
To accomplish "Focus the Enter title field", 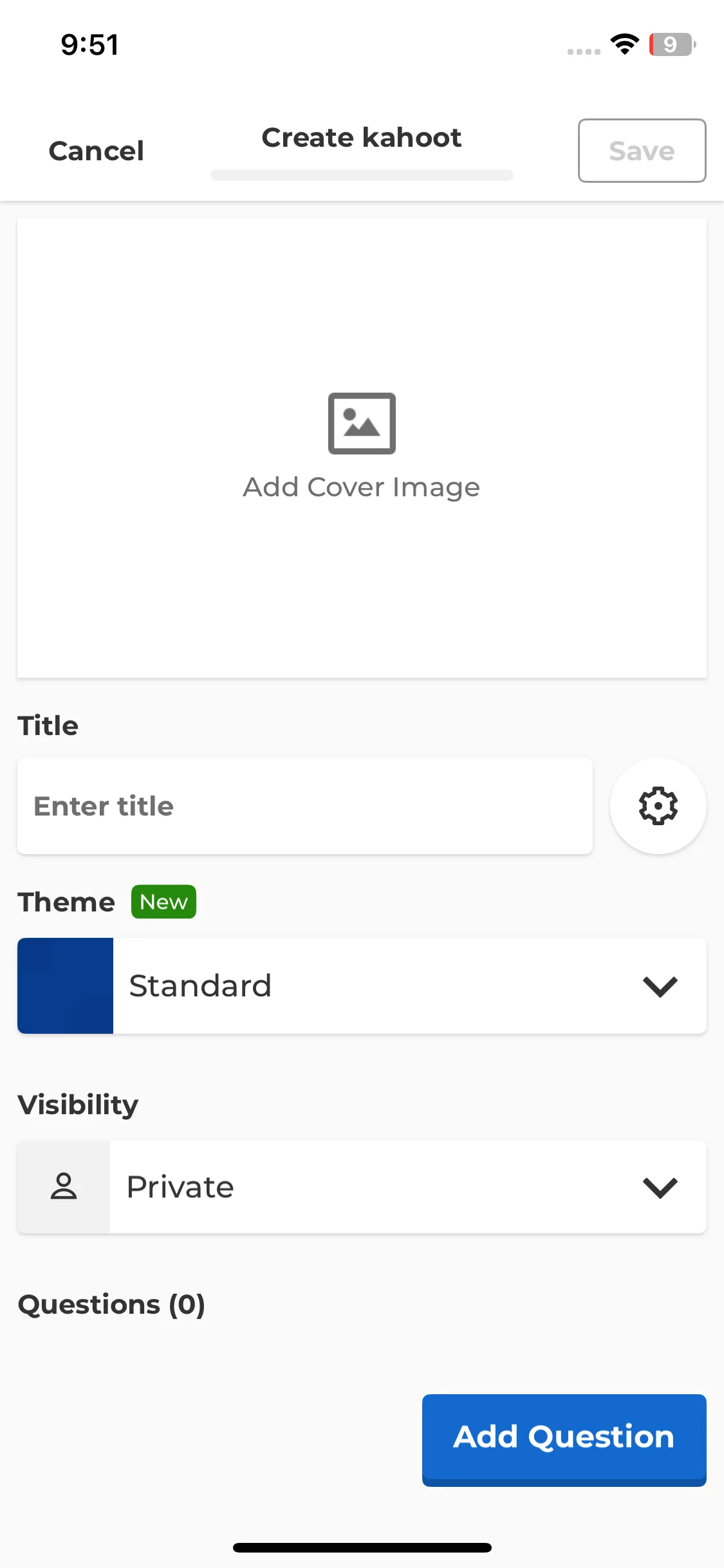I will (305, 806).
